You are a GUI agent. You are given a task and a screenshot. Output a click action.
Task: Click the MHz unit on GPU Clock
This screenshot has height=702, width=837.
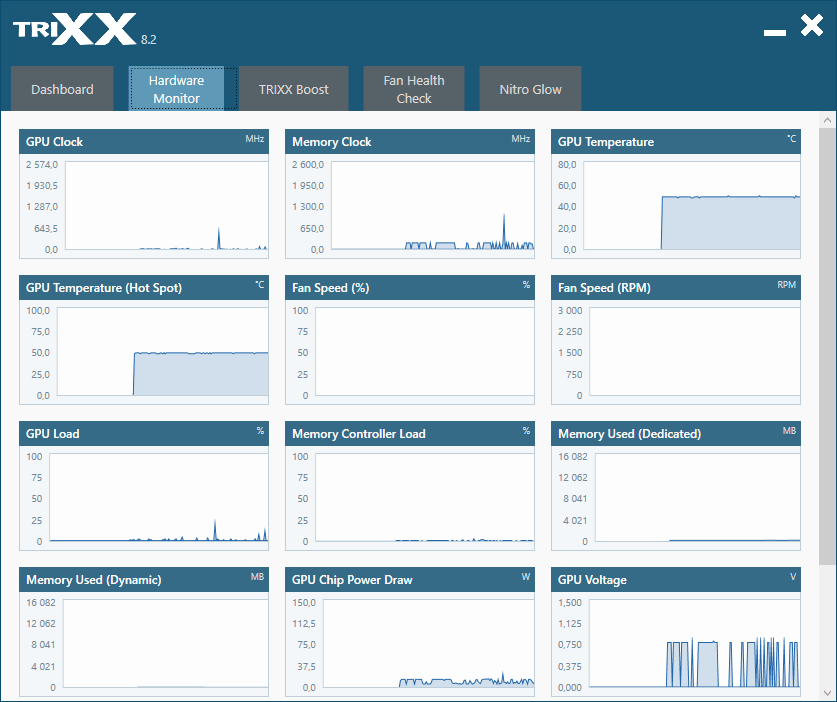coord(255,139)
